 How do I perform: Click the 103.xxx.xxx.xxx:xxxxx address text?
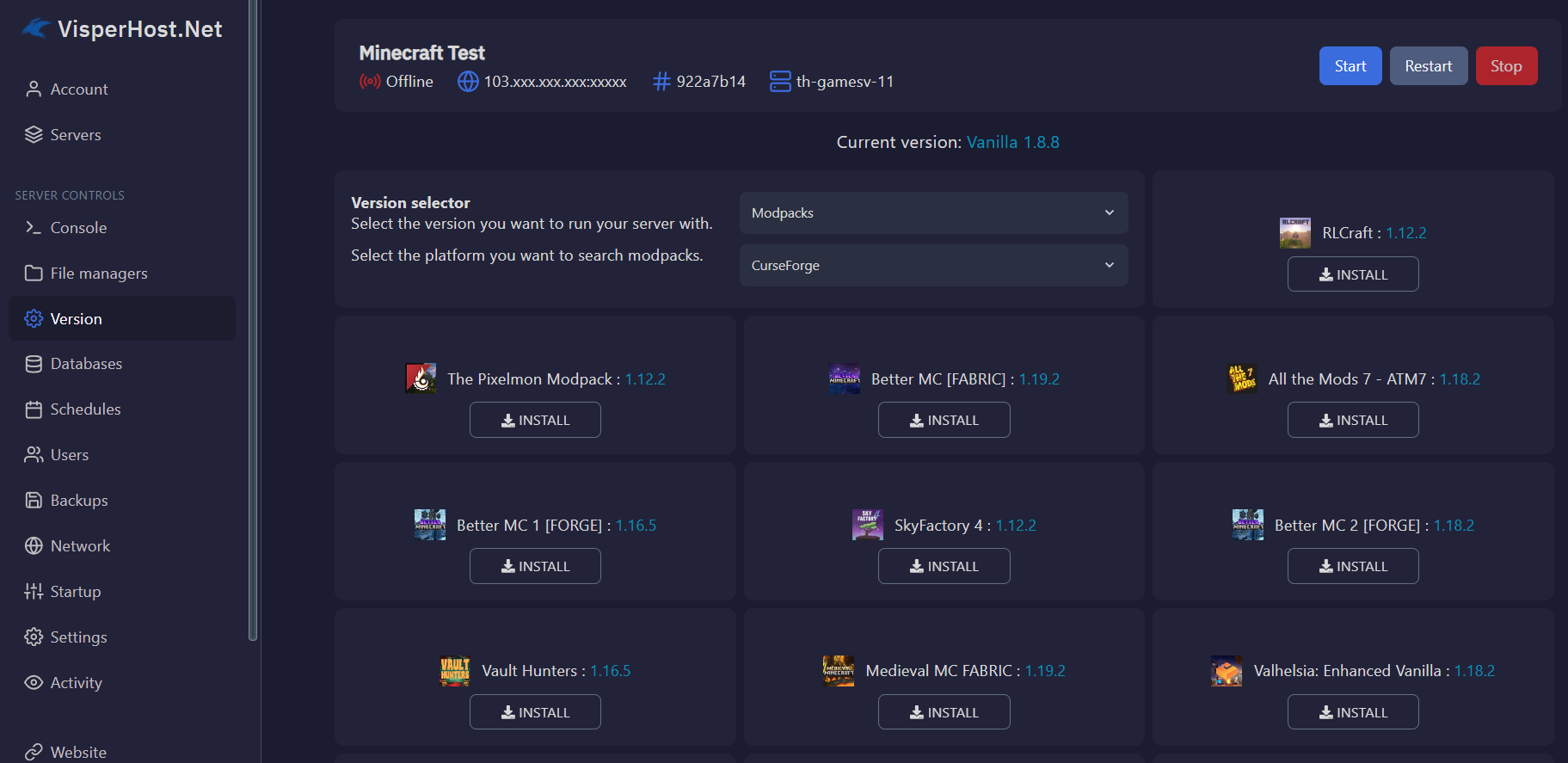[555, 82]
